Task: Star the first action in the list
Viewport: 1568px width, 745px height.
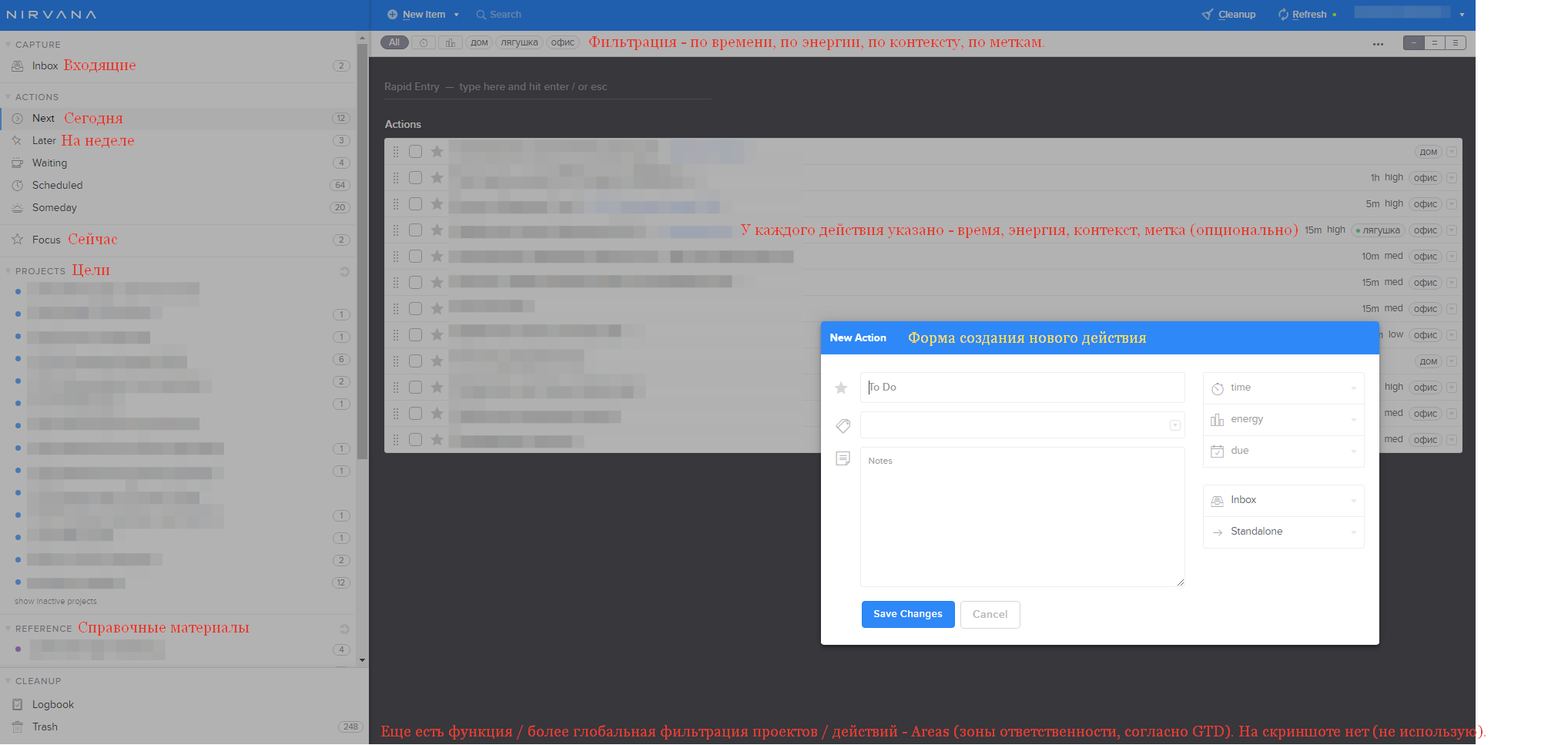Action: (437, 152)
